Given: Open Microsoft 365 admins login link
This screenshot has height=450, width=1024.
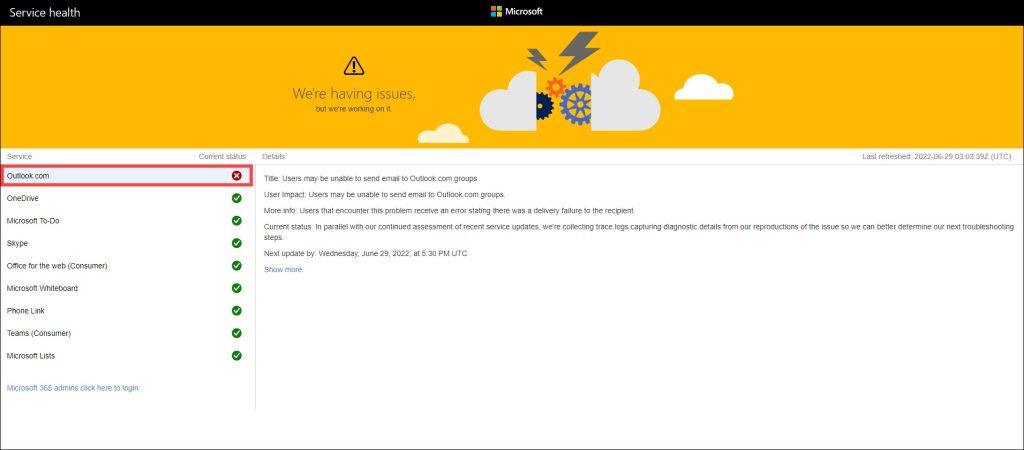Looking at the screenshot, I should pos(72,388).
